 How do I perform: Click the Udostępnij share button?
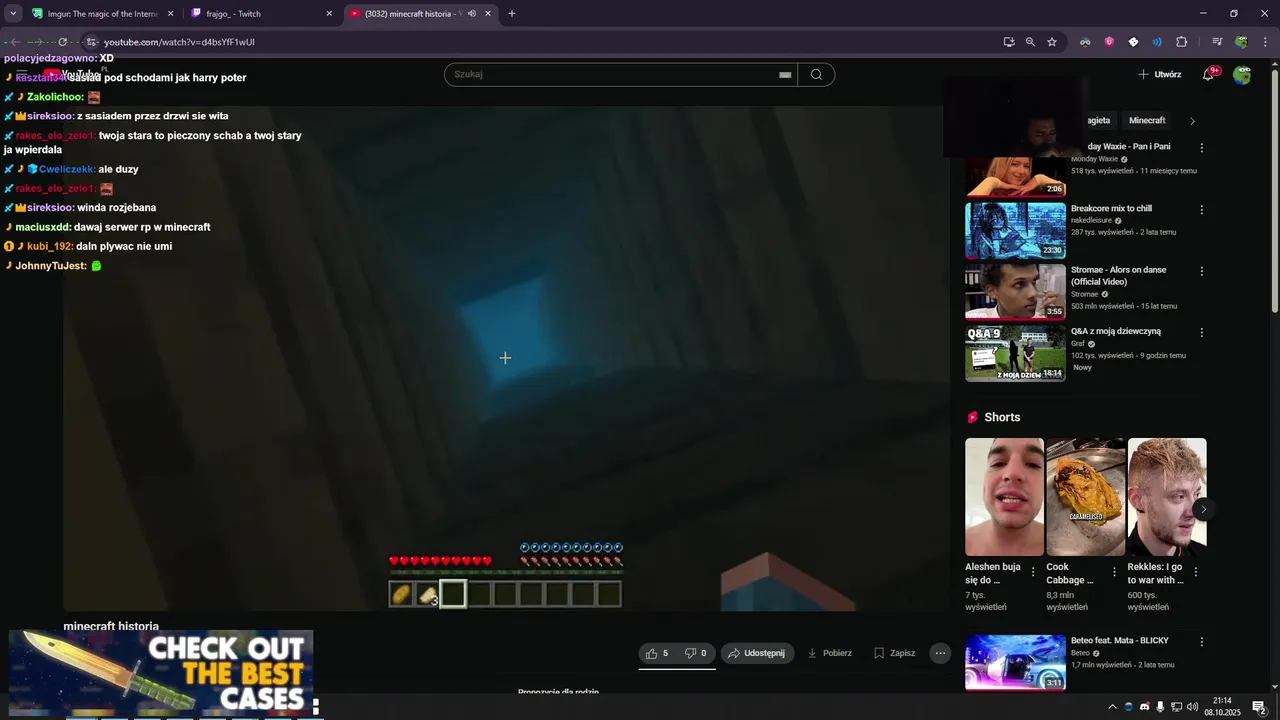tap(756, 653)
